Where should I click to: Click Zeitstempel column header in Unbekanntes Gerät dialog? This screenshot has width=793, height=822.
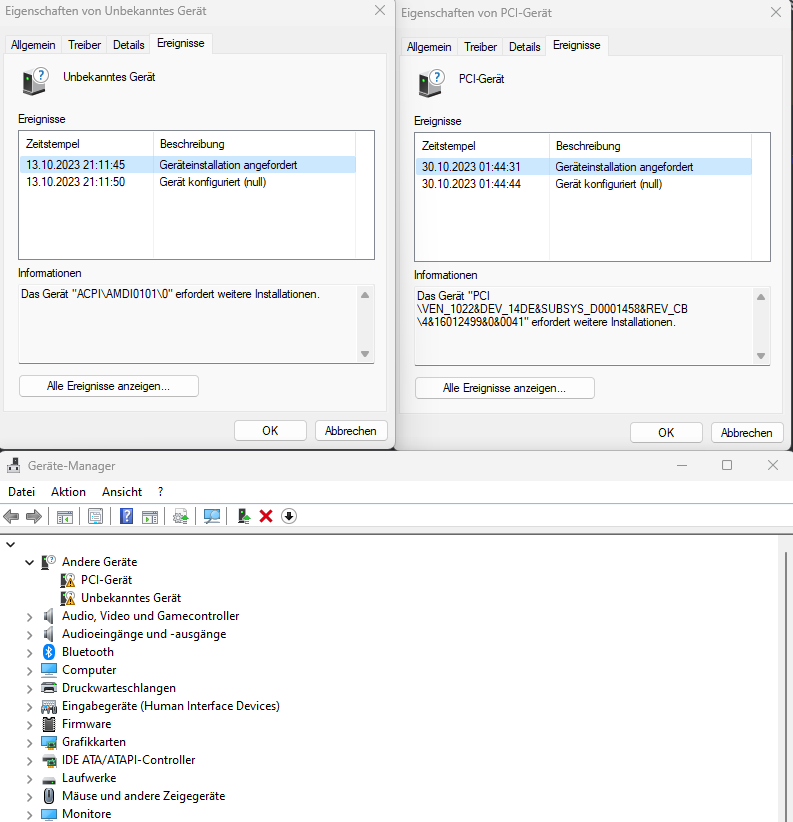(86, 144)
